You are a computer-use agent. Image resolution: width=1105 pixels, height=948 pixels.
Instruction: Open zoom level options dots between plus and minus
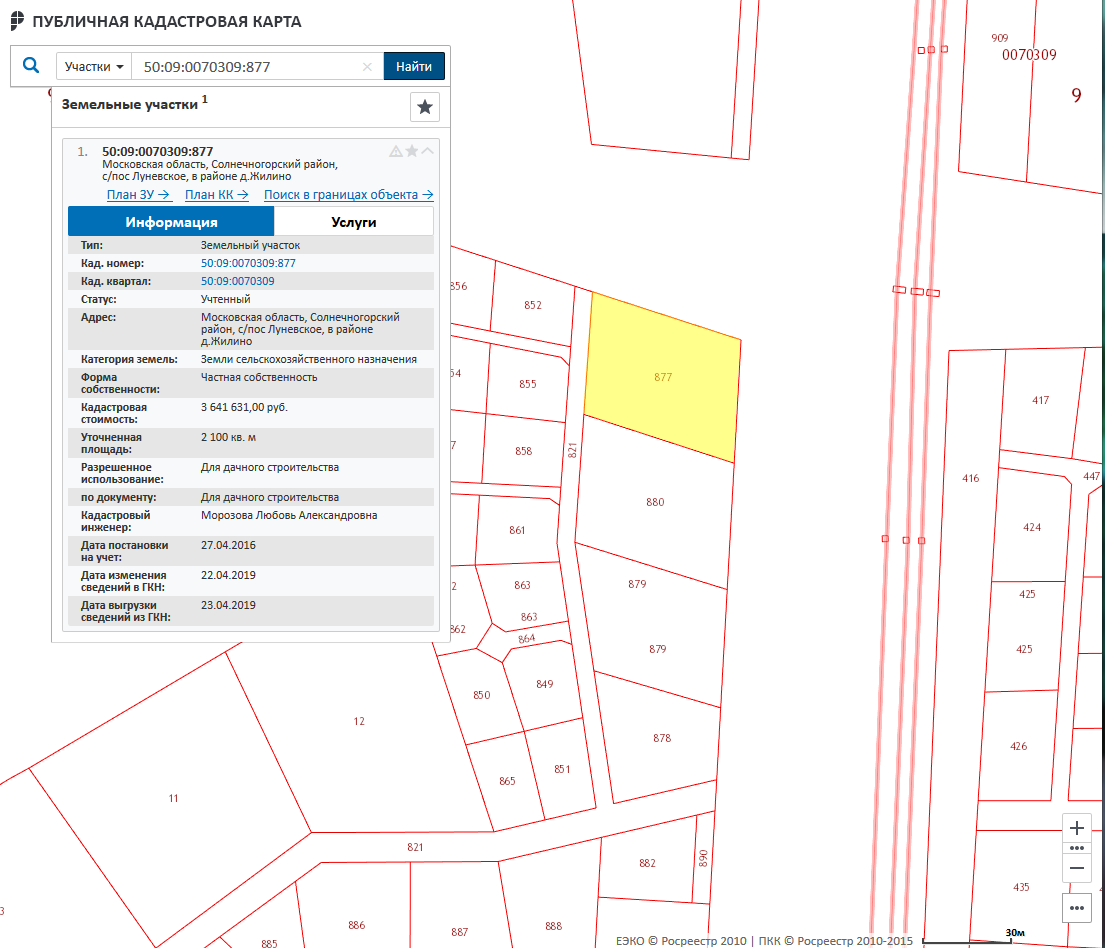[1077, 848]
